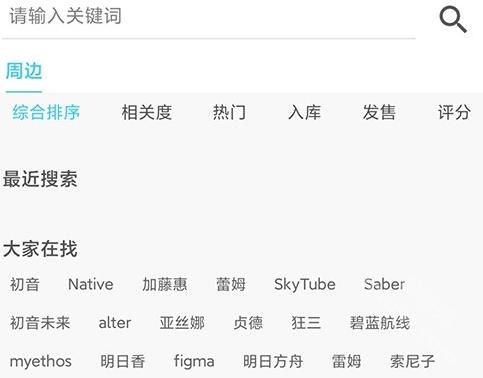The width and height of the screenshot is (483, 378).
Task: Choose the 初音未来 keyword
Action: tap(40, 323)
